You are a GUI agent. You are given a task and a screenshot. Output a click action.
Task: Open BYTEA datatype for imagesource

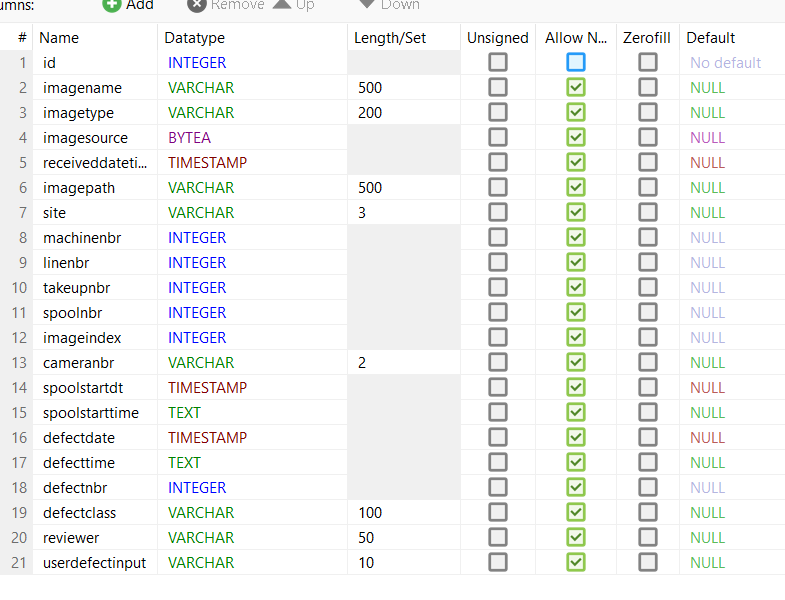(x=189, y=137)
